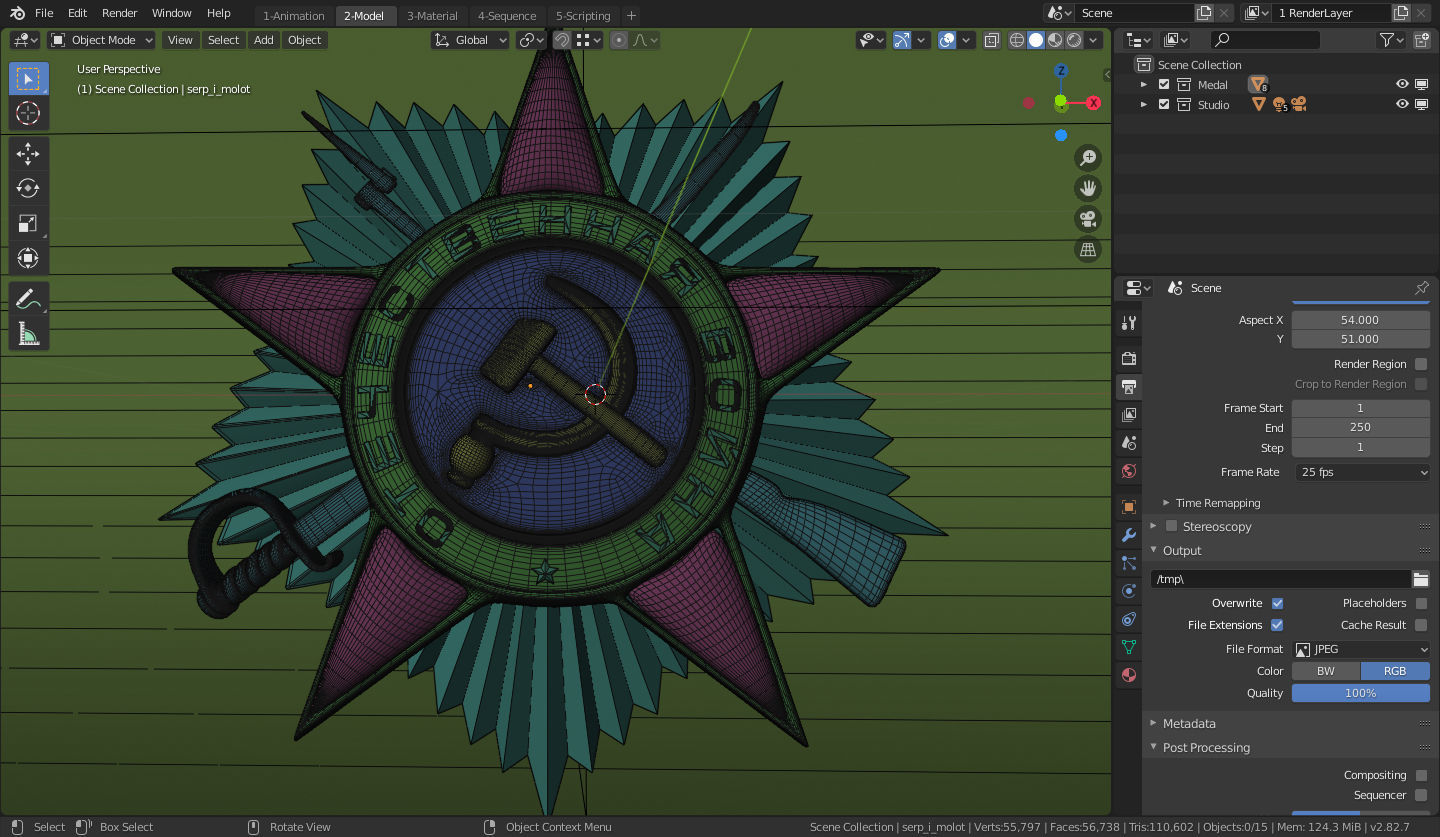Activate the Transform tool
This screenshot has width=1440, height=837.
tap(28, 258)
